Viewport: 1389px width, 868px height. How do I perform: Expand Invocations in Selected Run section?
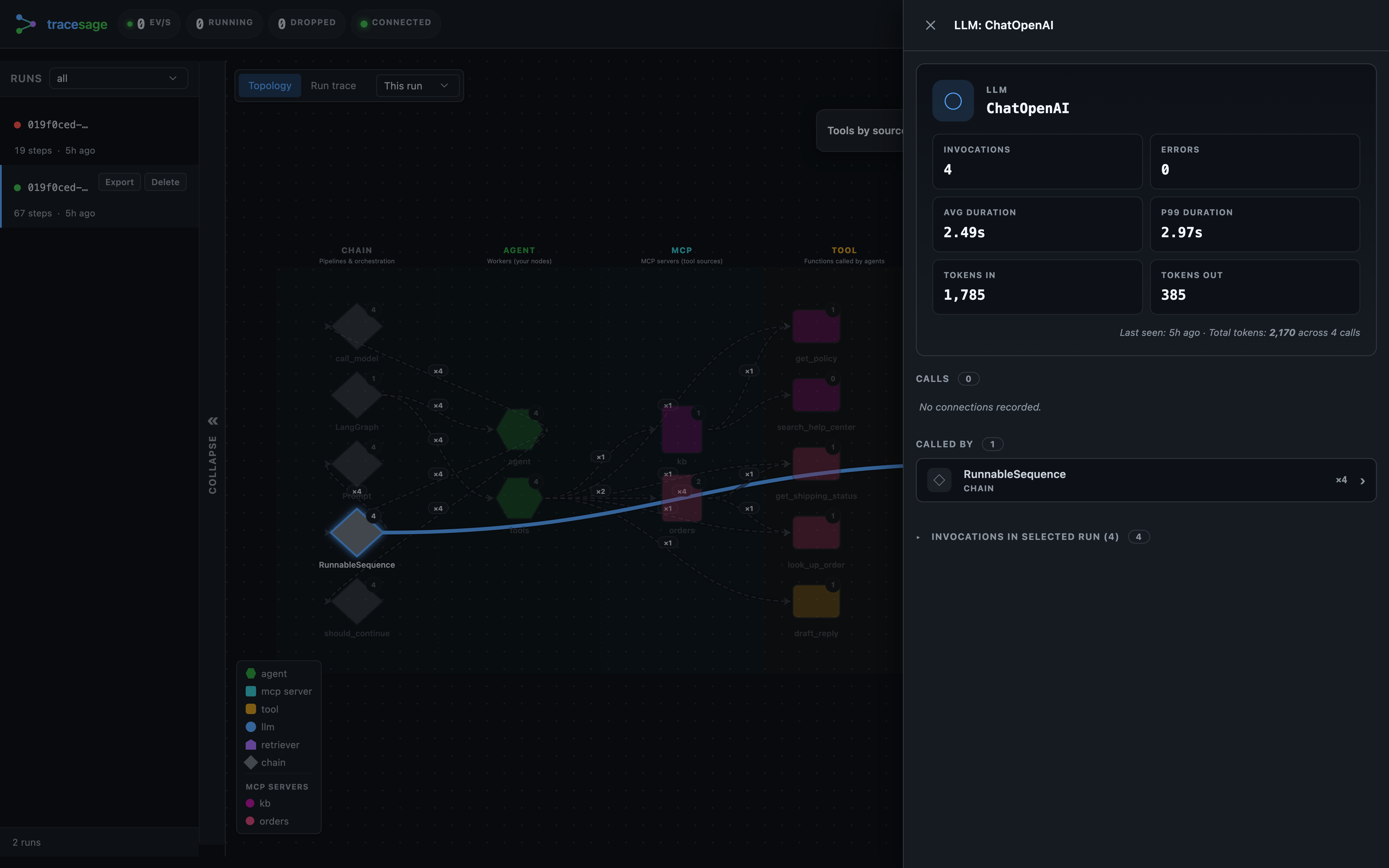pyautogui.click(x=1024, y=537)
